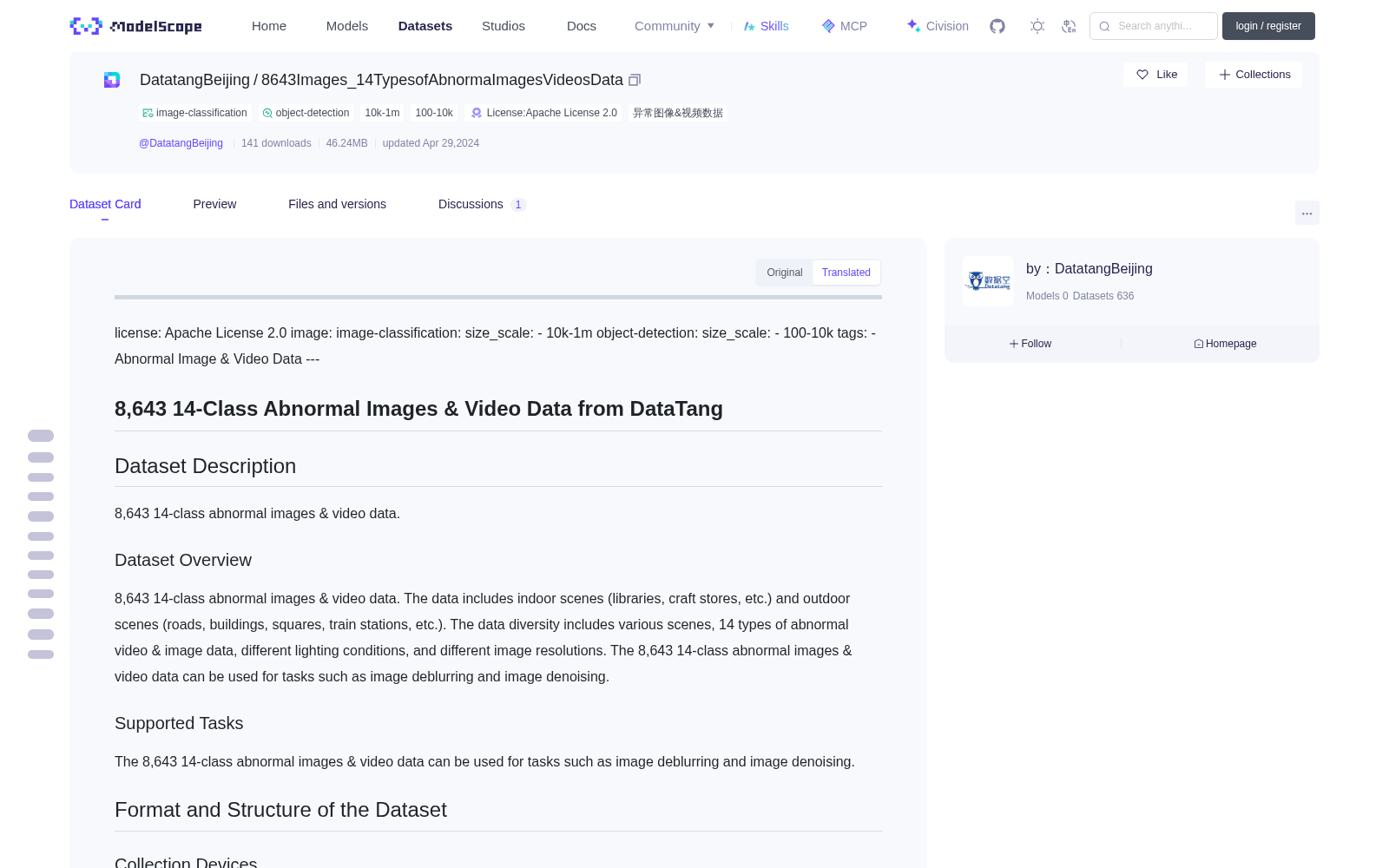Click DatatangBeijing in the dataset path title
This screenshot has width=1389, height=868.
click(x=194, y=80)
